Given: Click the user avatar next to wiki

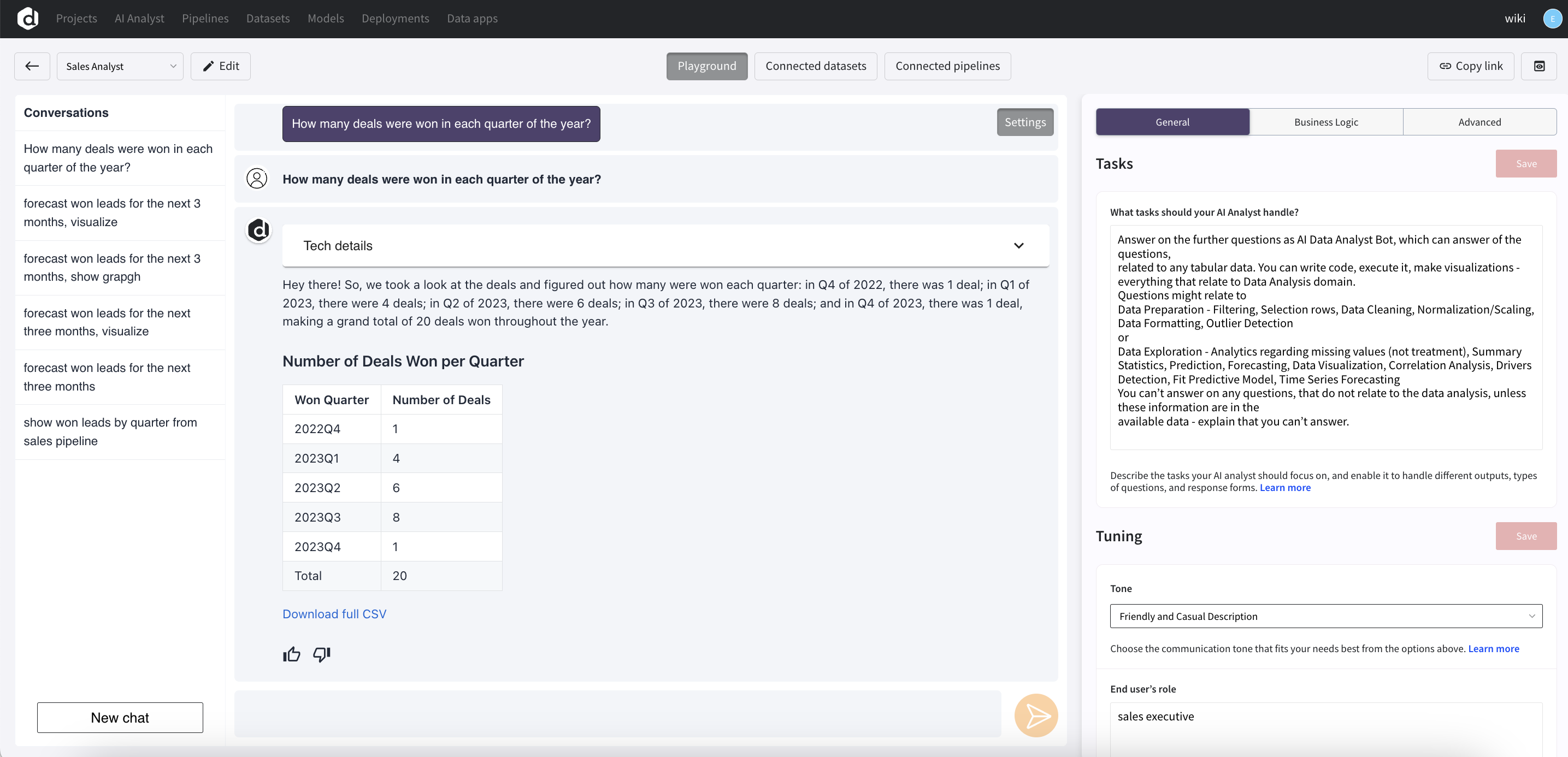Looking at the screenshot, I should click(x=1552, y=18).
